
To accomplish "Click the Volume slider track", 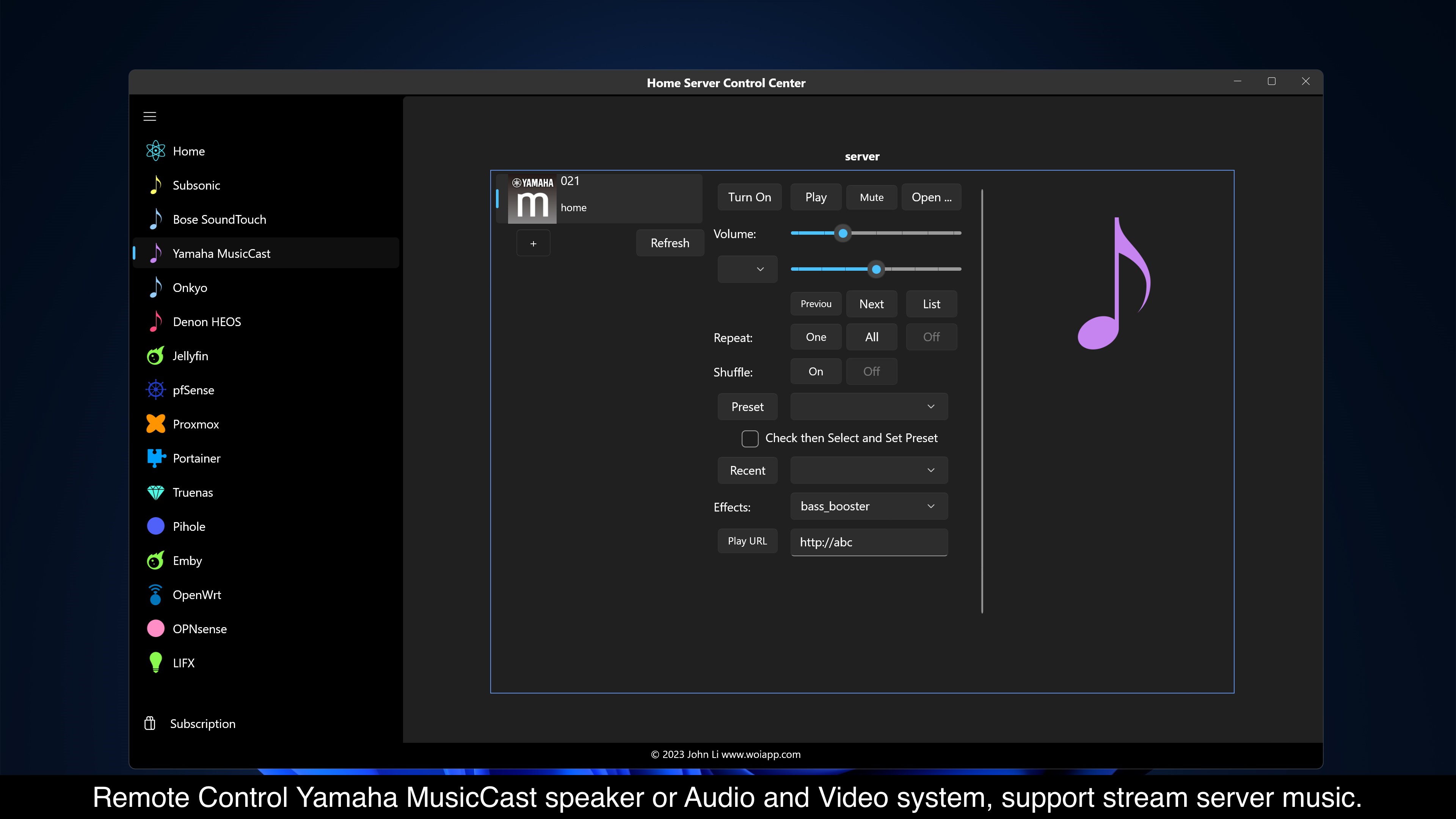I will pos(904,233).
